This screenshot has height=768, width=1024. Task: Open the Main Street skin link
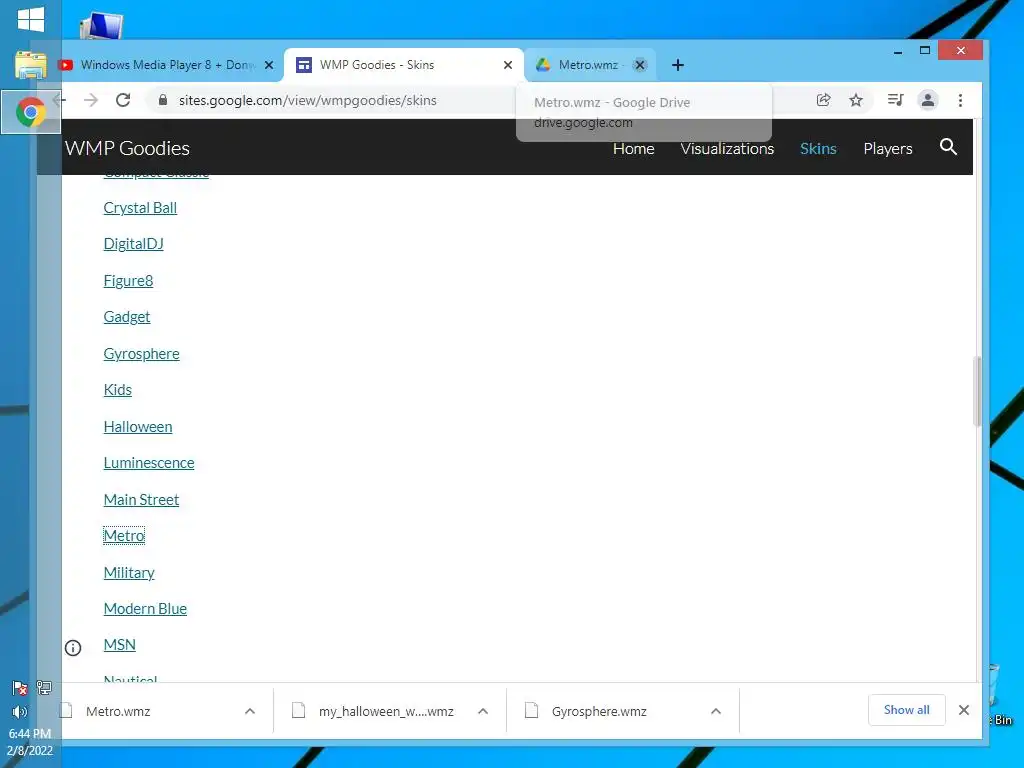[x=141, y=500]
